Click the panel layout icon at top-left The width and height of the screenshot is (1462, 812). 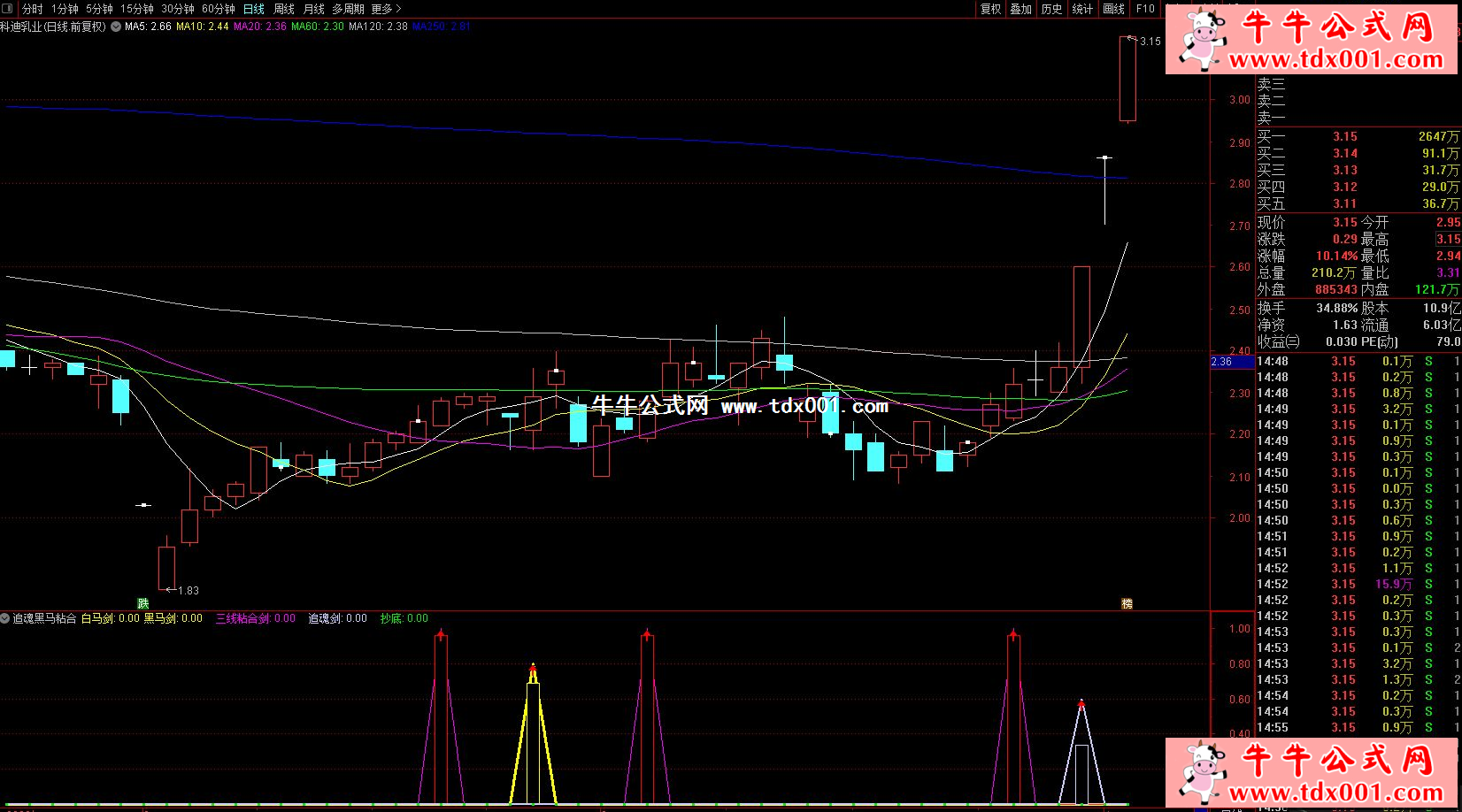pos(9,9)
